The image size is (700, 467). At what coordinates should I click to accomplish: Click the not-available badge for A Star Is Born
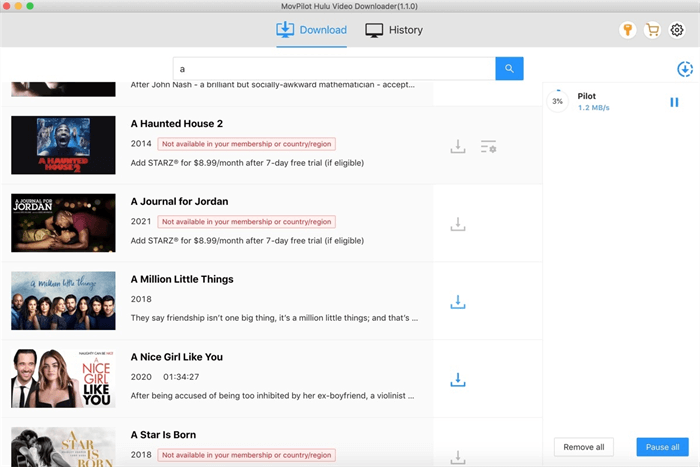pos(246,455)
